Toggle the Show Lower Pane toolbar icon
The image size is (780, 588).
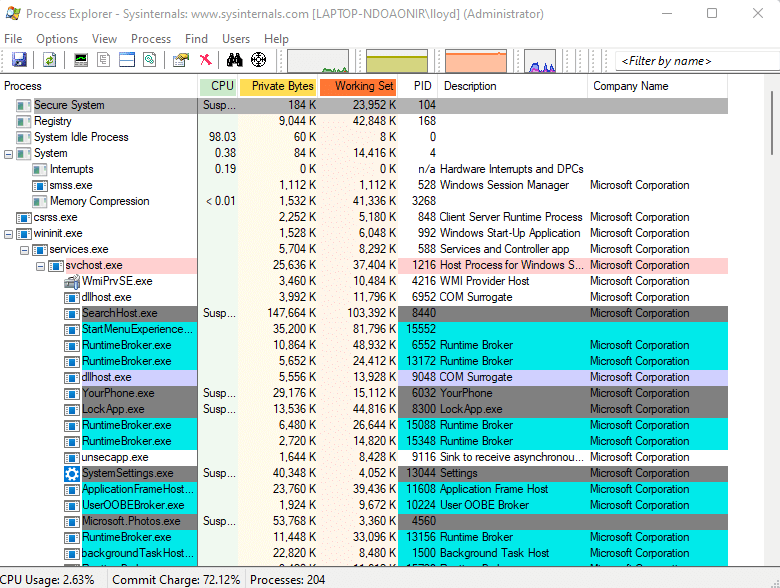[x=126, y=60]
